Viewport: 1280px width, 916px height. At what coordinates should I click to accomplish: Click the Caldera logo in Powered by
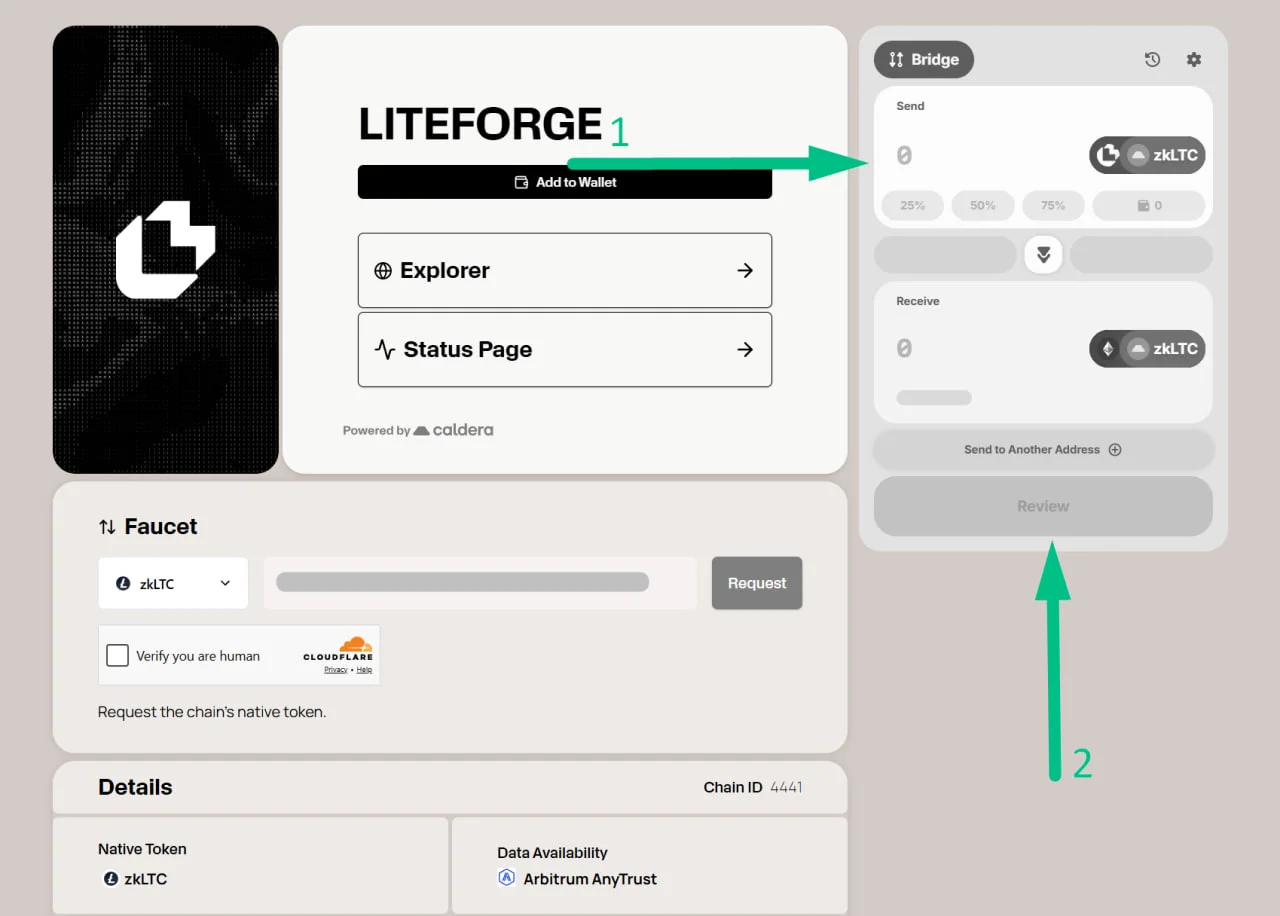(453, 430)
